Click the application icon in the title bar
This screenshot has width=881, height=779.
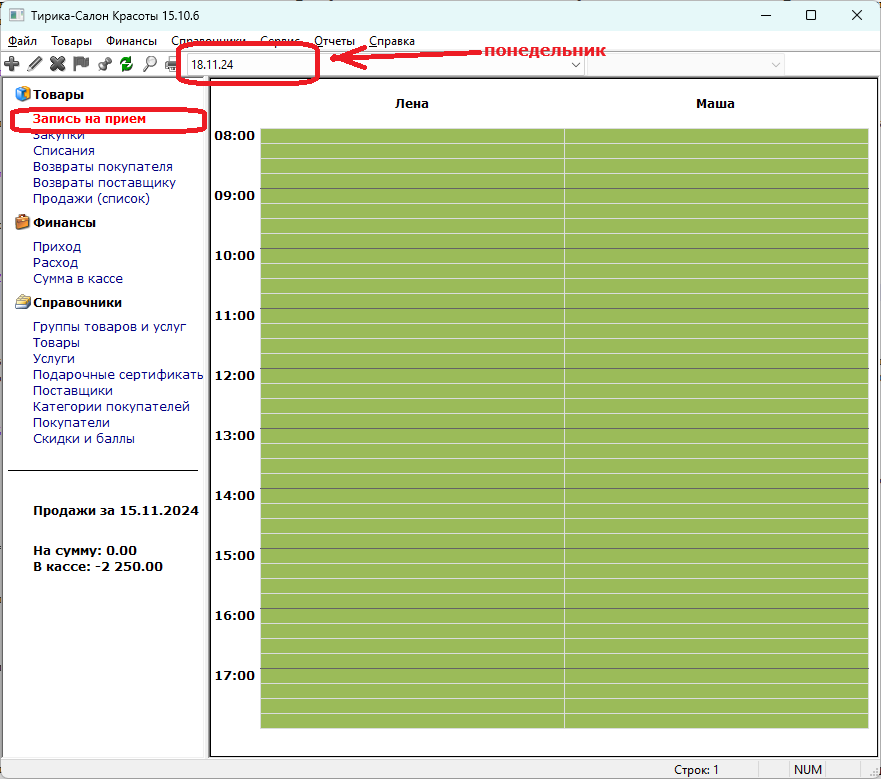[16, 15]
